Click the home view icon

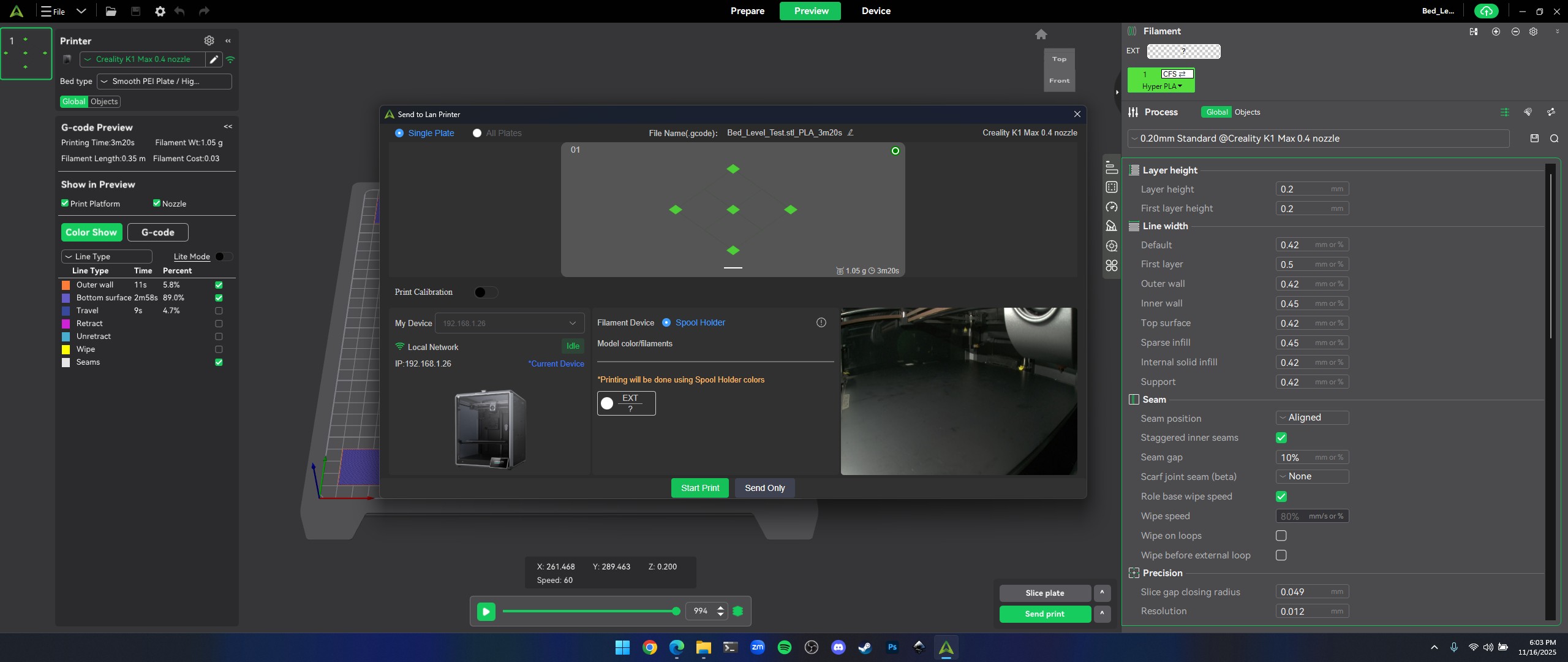tap(1041, 34)
